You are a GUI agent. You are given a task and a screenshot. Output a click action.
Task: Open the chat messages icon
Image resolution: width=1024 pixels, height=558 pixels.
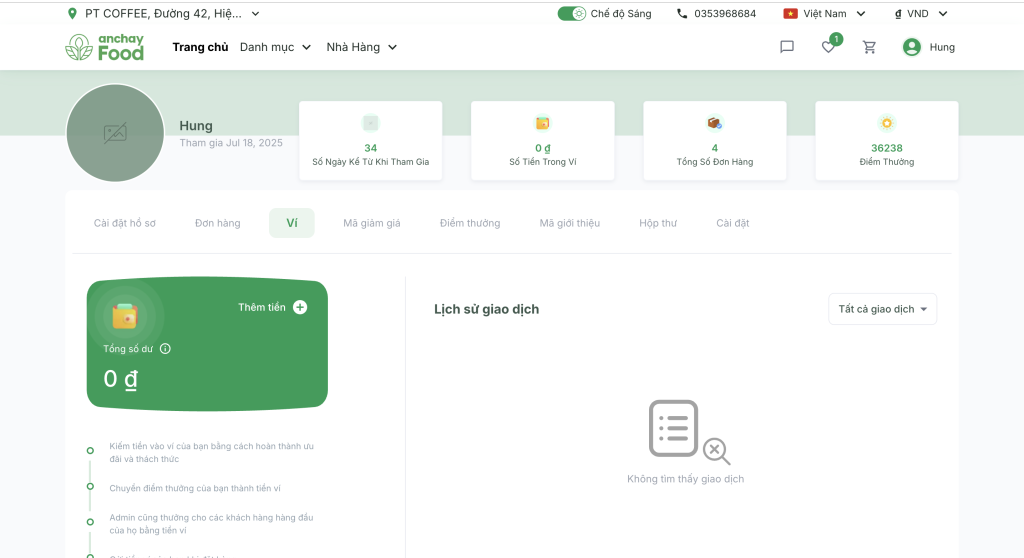coord(787,47)
